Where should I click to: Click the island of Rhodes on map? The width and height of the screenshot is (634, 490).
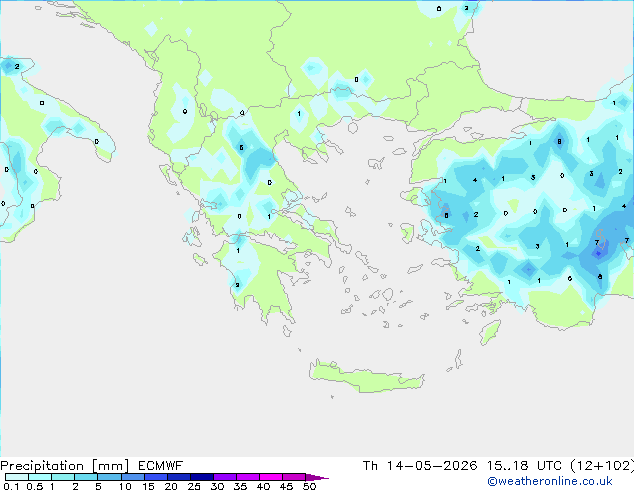coord(490,332)
